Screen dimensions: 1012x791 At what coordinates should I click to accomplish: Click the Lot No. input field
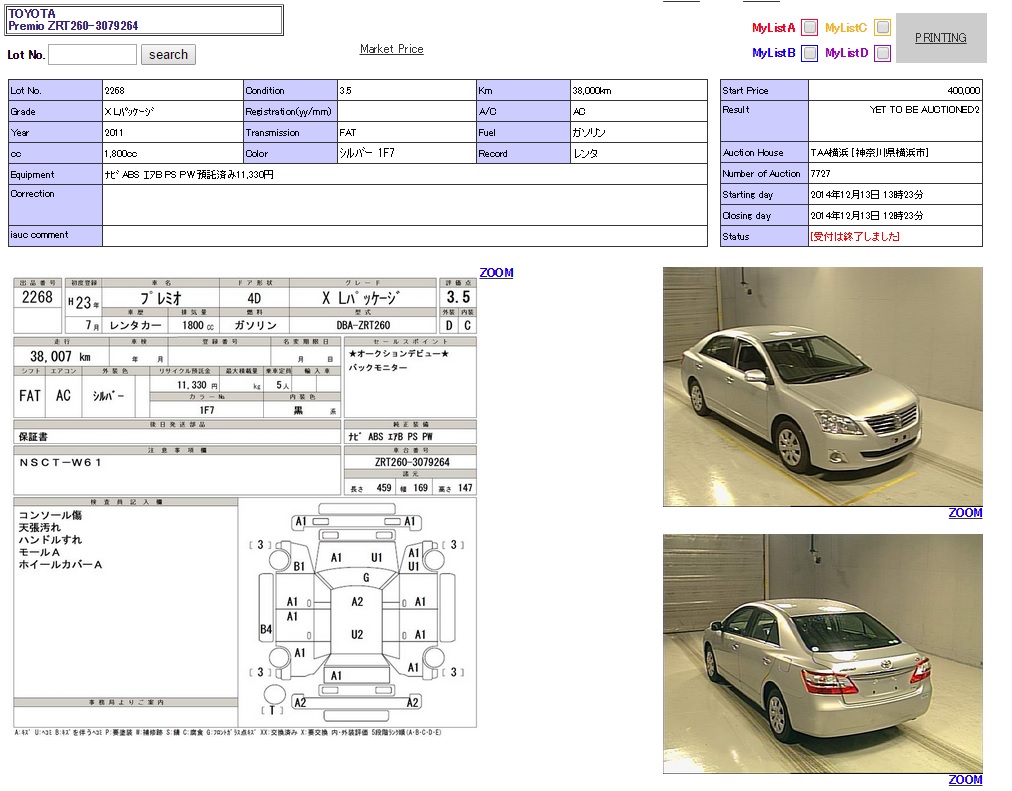click(92, 55)
